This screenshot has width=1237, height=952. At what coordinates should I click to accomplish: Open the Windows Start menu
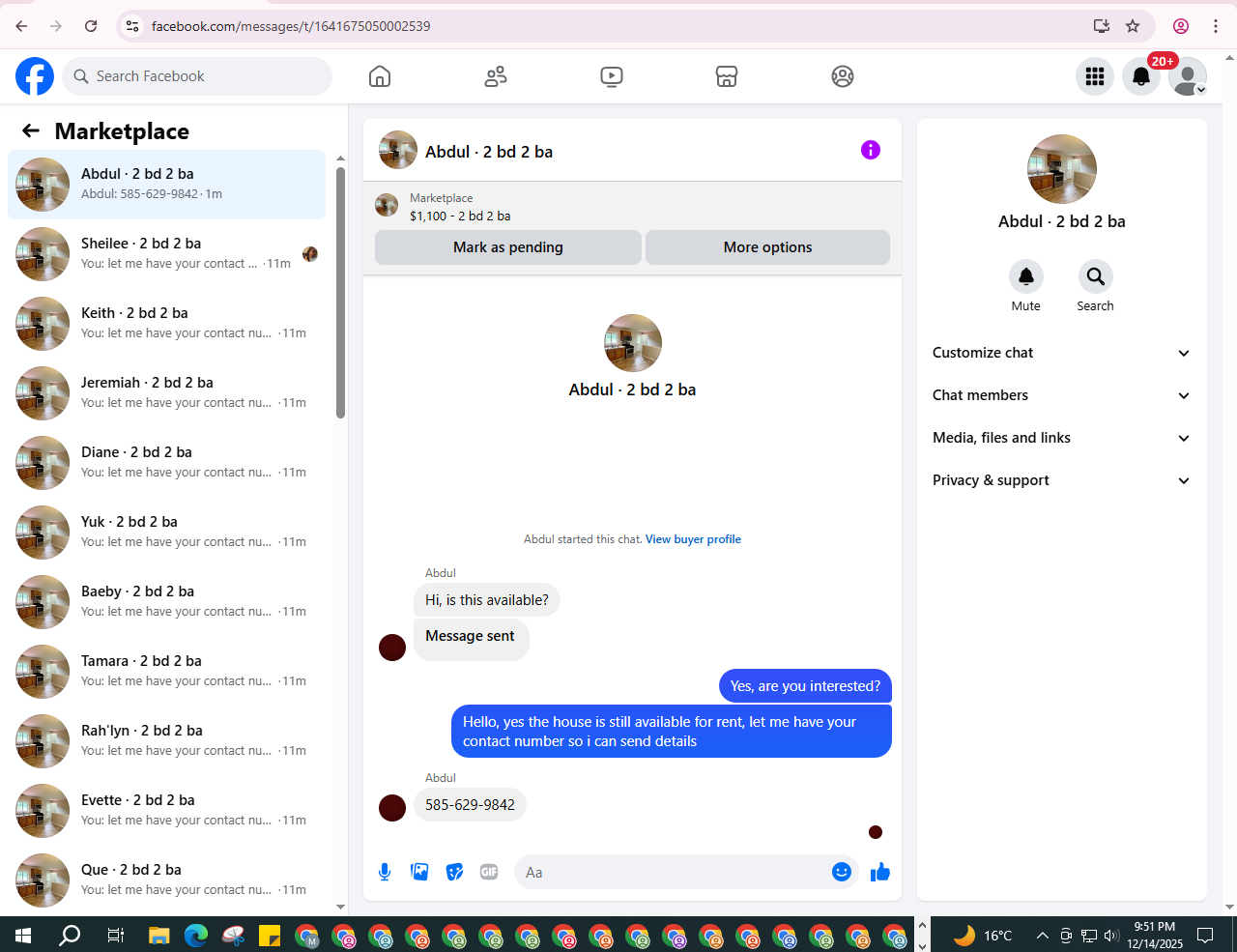click(23, 935)
